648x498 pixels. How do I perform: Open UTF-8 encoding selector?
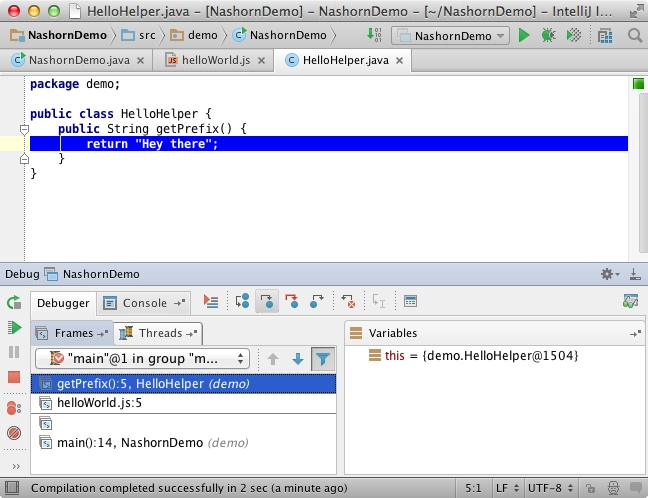(x=550, y=488)
